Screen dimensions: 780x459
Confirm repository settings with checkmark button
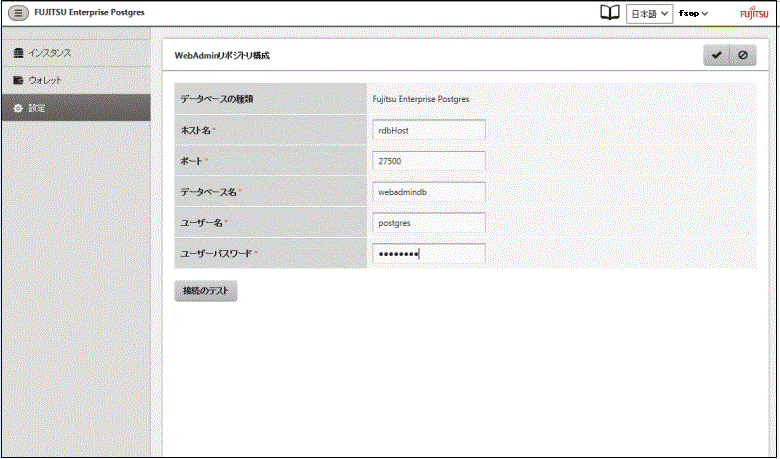(x=716, y=55)
